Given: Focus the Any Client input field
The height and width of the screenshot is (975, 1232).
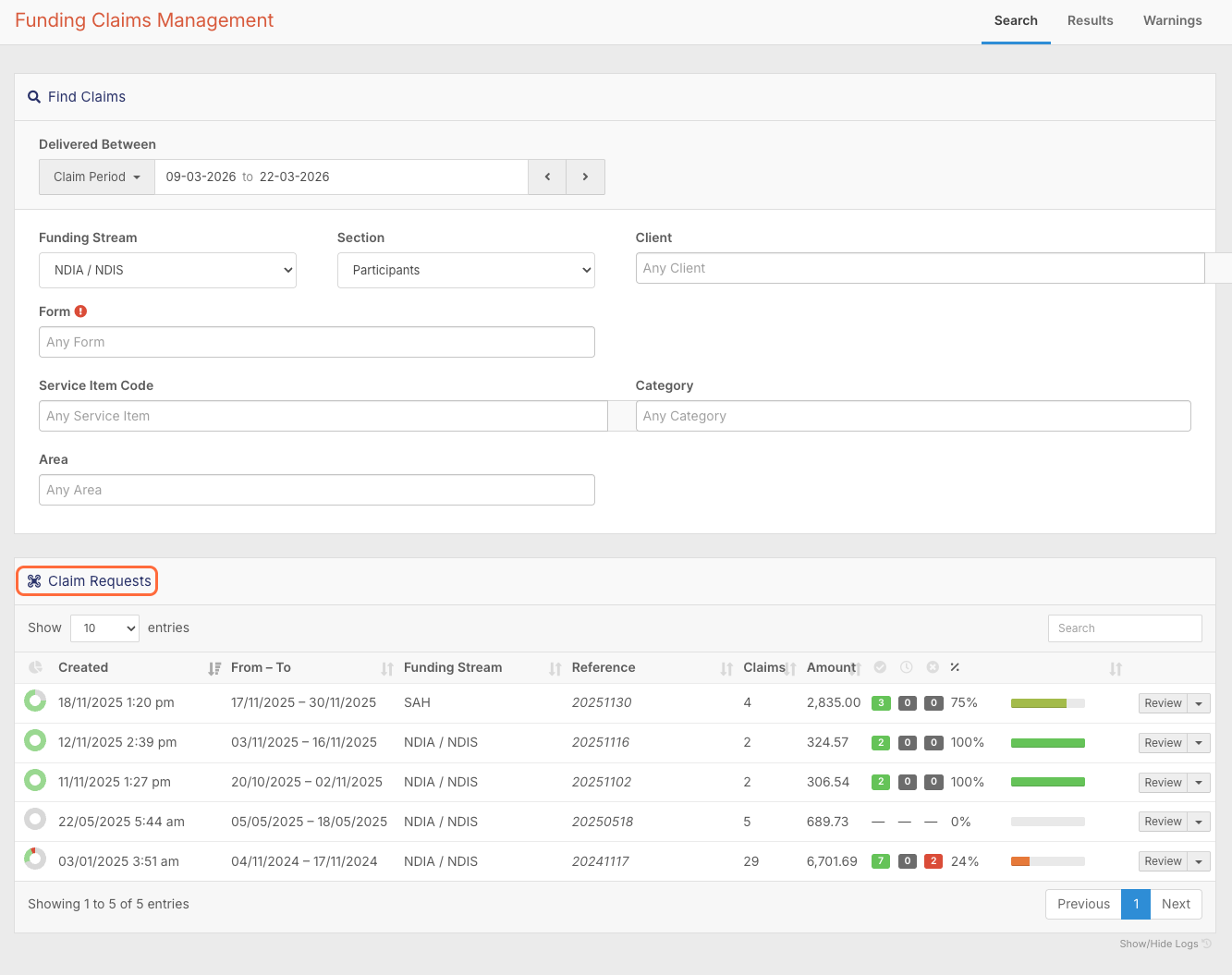Looking at the screenshot, I should click(x=920, y=268).
